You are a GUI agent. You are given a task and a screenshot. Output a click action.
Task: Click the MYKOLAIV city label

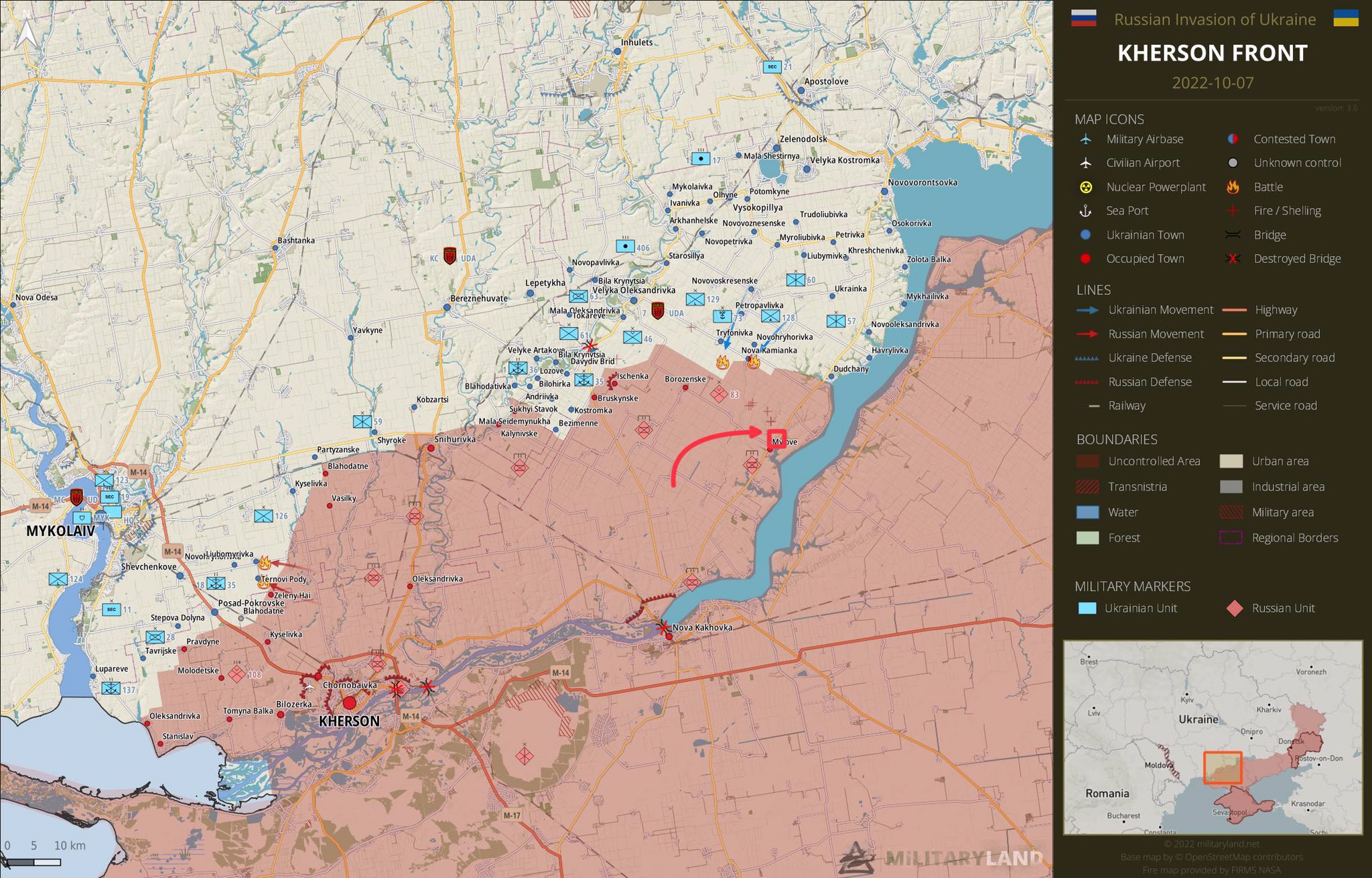click(x=60, y=531)
